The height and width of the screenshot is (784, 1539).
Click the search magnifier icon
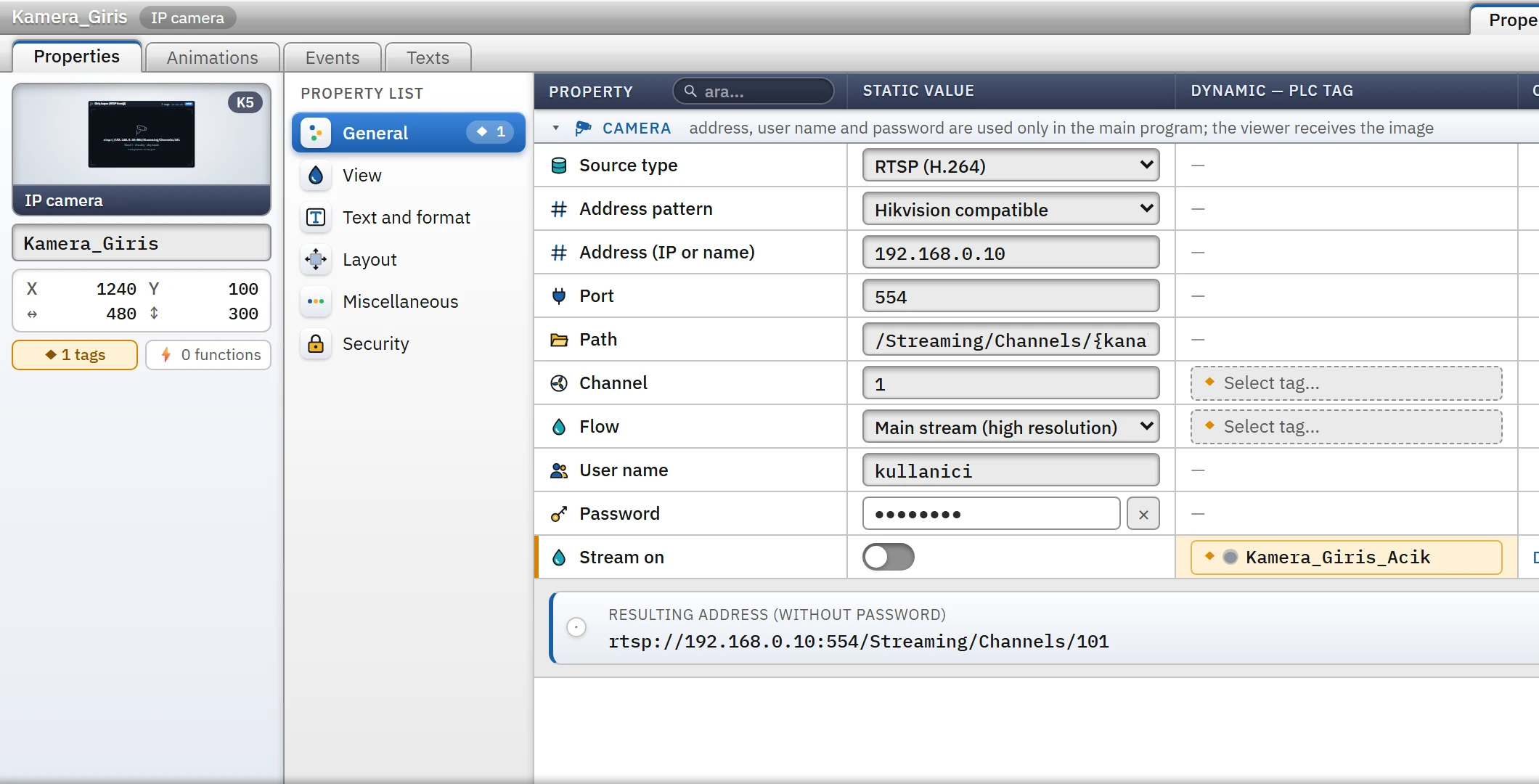tap(690, 91)
